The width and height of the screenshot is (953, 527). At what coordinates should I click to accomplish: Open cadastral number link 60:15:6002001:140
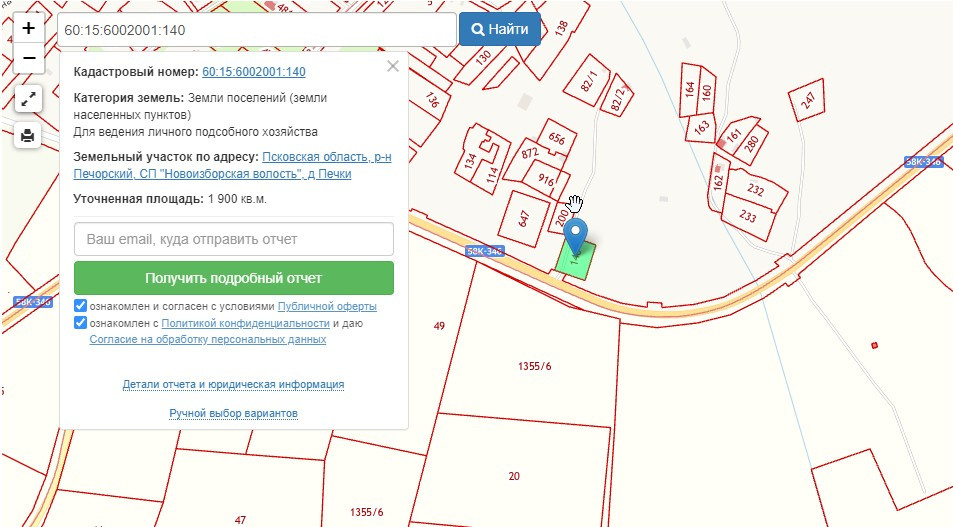(x=253, y=72)
